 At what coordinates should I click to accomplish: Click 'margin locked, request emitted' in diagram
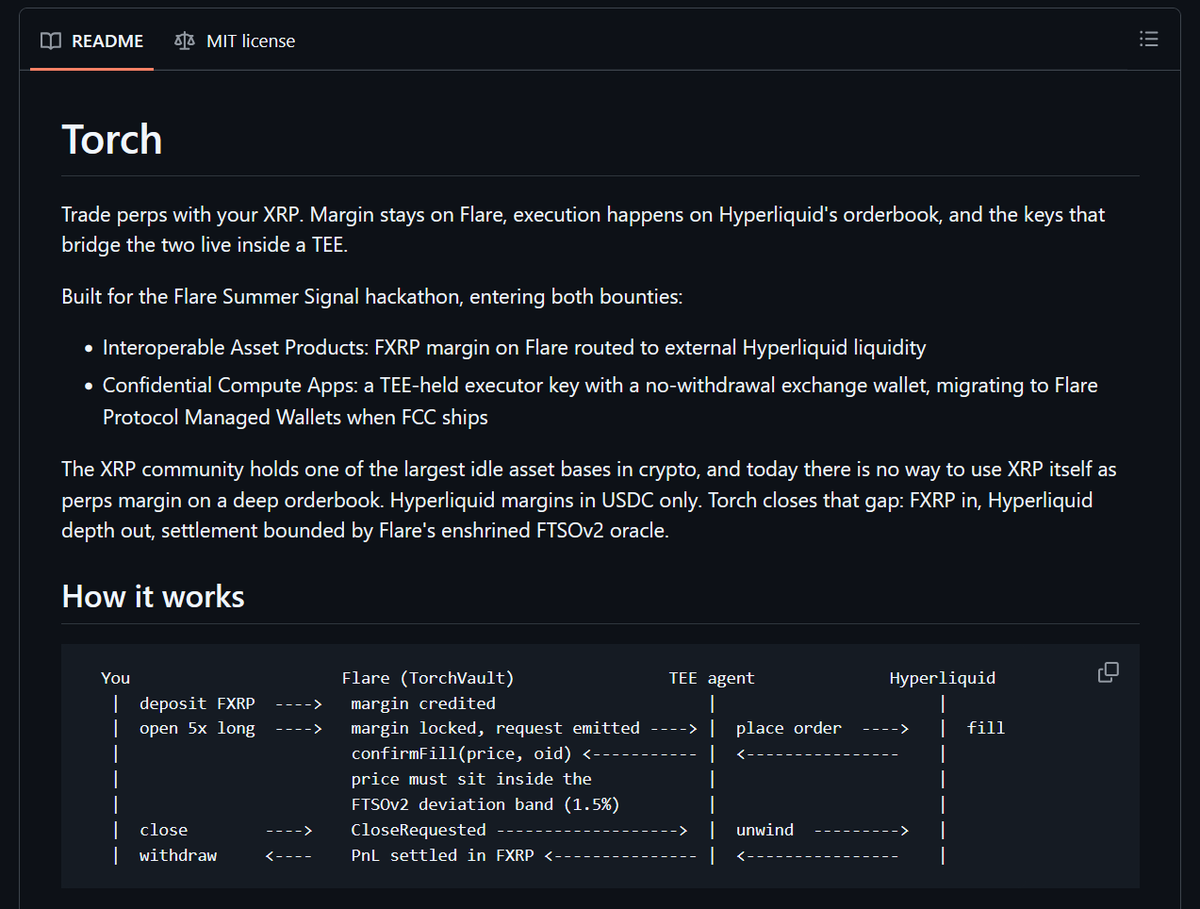click(495, 728)
